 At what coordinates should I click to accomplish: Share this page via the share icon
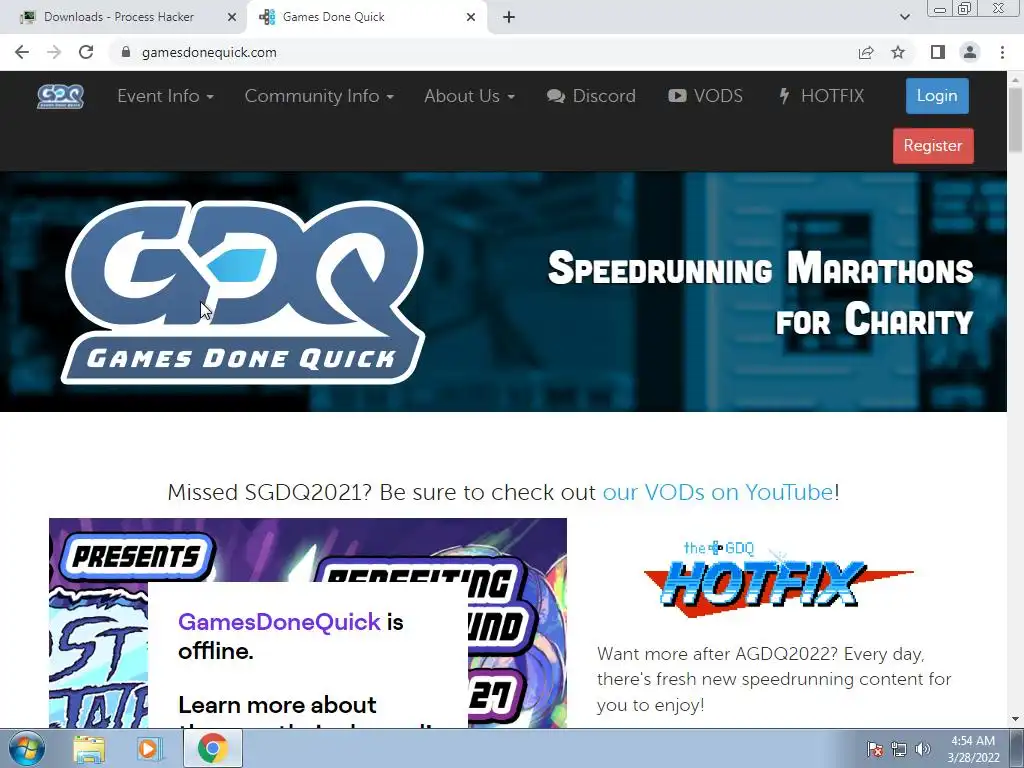pos(866,52)
